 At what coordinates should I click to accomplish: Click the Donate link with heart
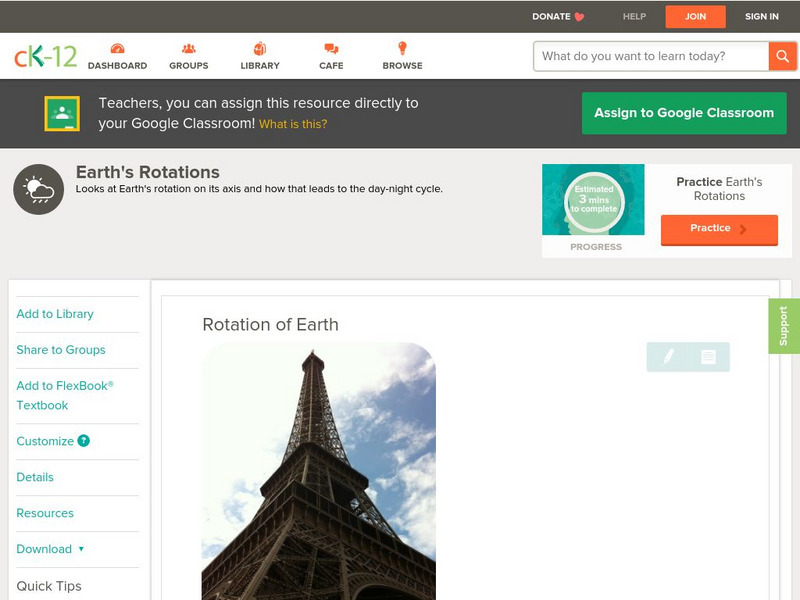(558, 17)
